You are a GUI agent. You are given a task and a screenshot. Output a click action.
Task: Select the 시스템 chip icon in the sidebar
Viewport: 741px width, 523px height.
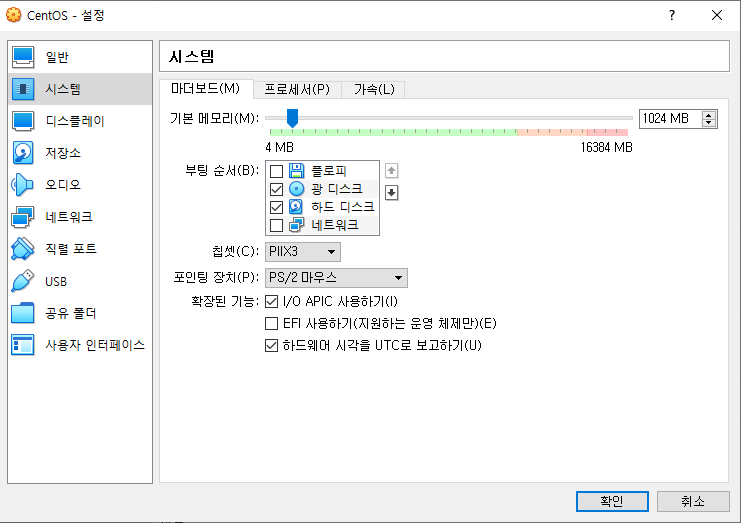(23, 89)
